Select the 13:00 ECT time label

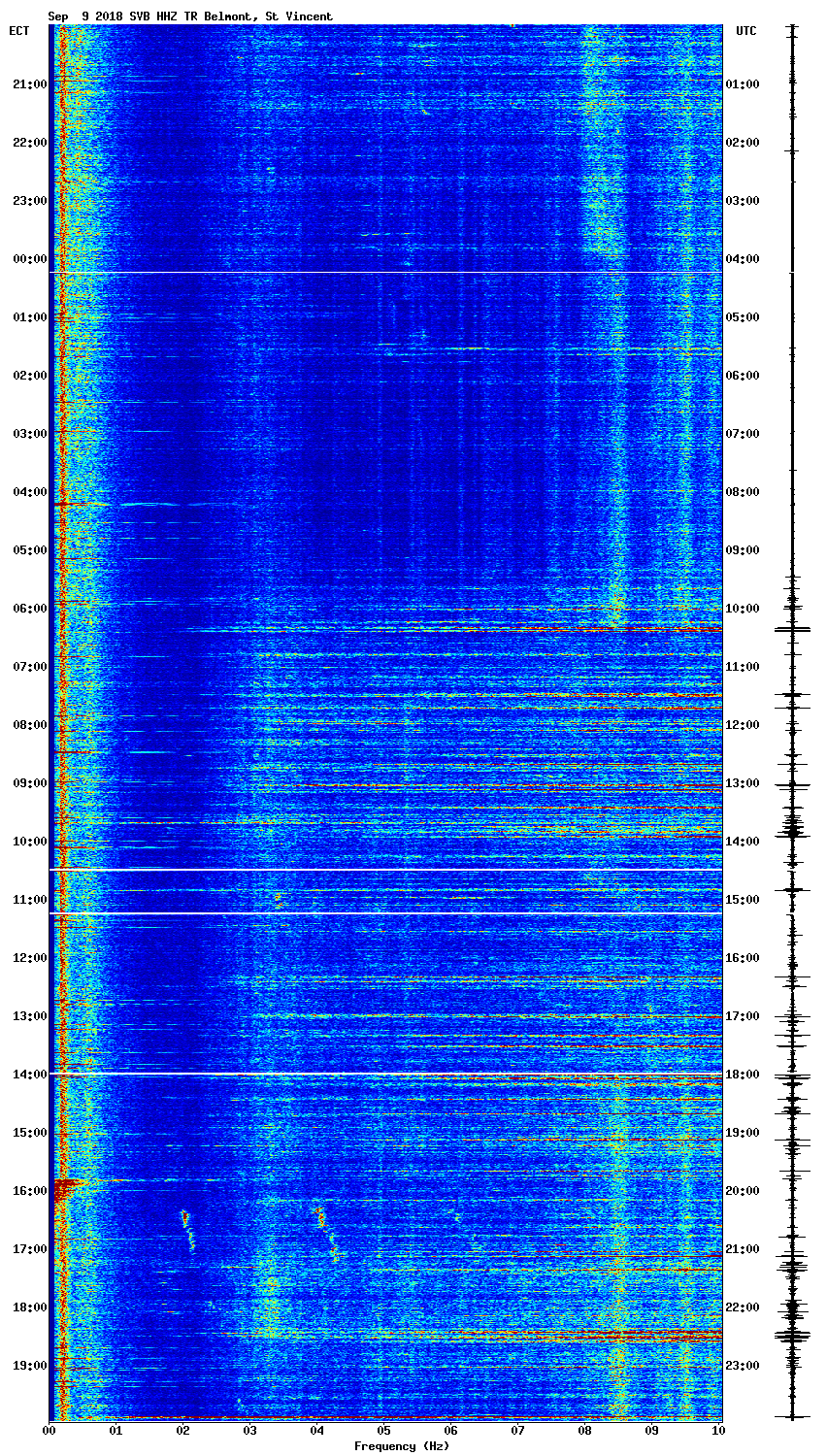(x=28, y=1016)
